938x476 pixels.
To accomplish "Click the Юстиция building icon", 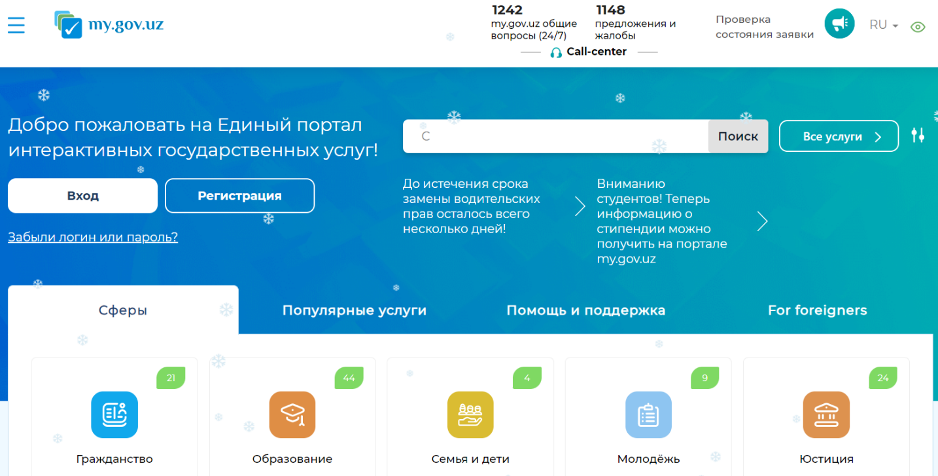I will [x=826, y=414].
